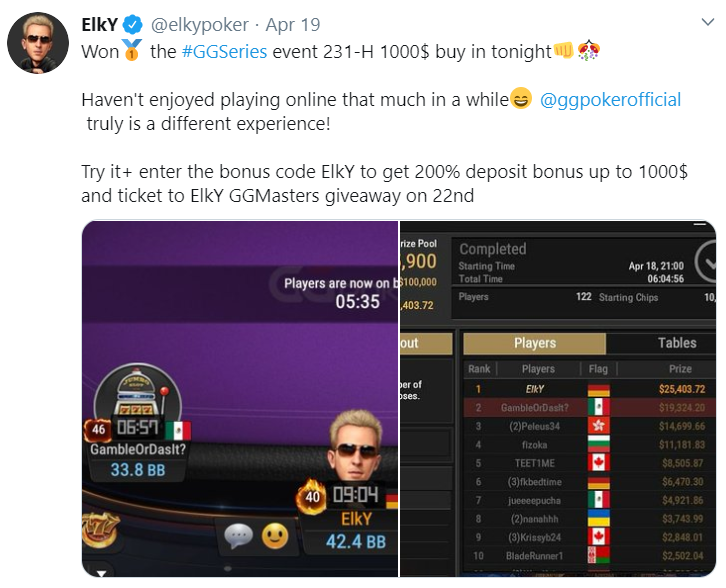Select ElkY's rank 1 row
The height and width of the screenshot is (588, 726).
click(x=590, y=389)
